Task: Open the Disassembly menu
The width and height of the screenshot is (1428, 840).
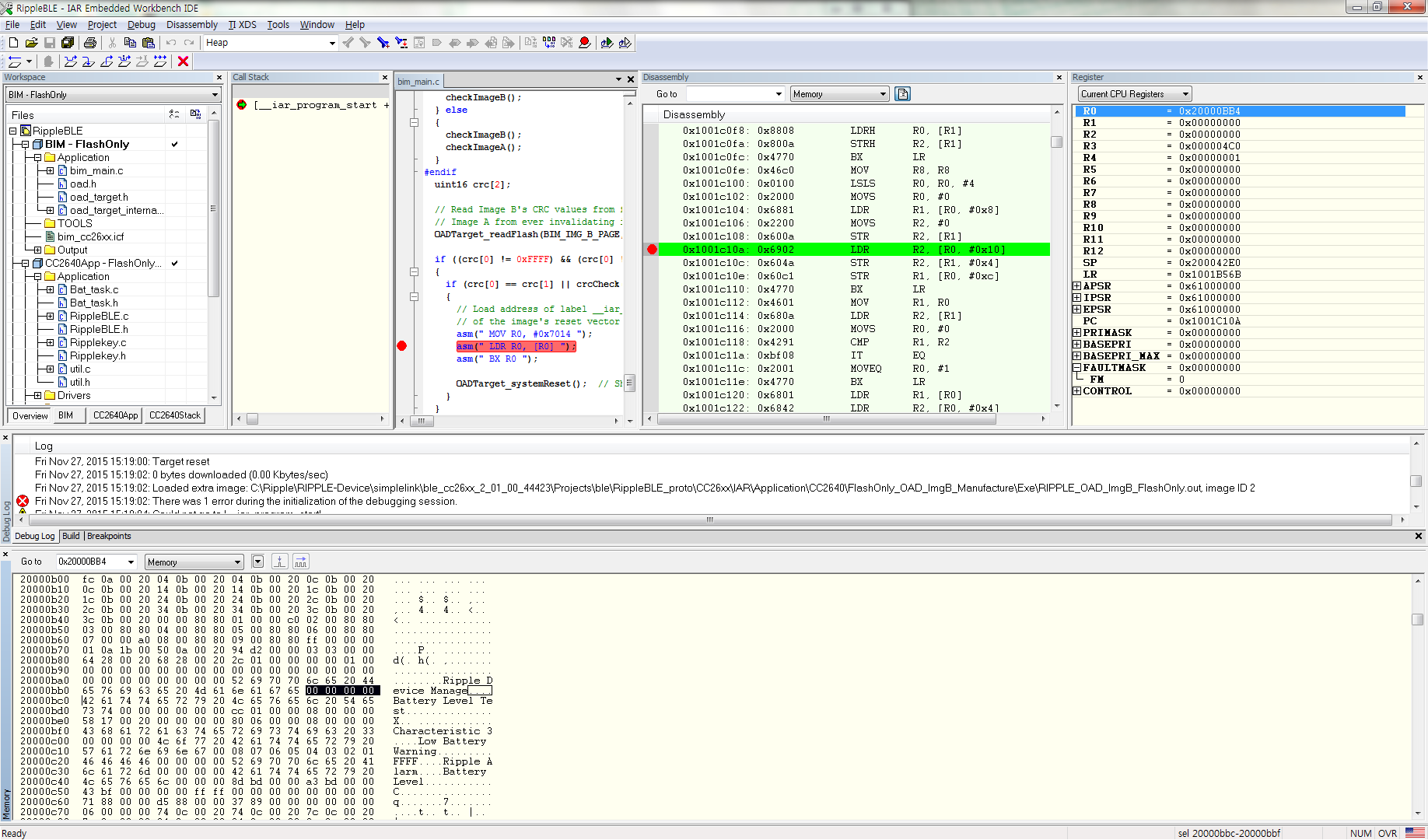Action: coord(192,25)
